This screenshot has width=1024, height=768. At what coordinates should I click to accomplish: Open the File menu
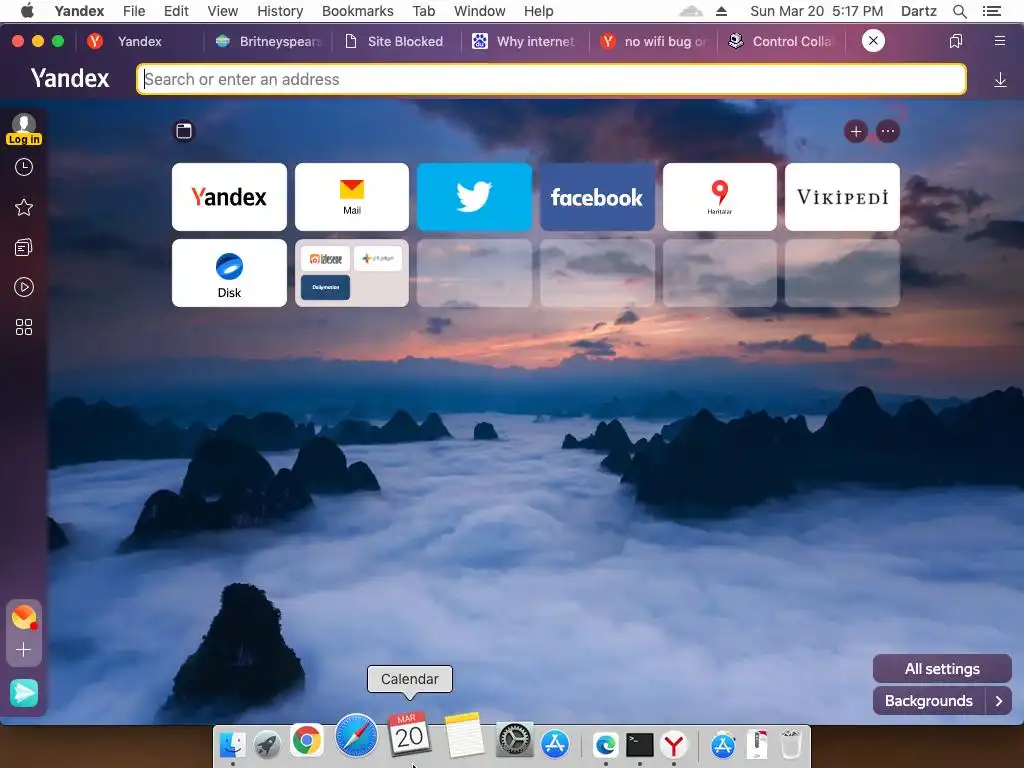[x=134, y=11]
